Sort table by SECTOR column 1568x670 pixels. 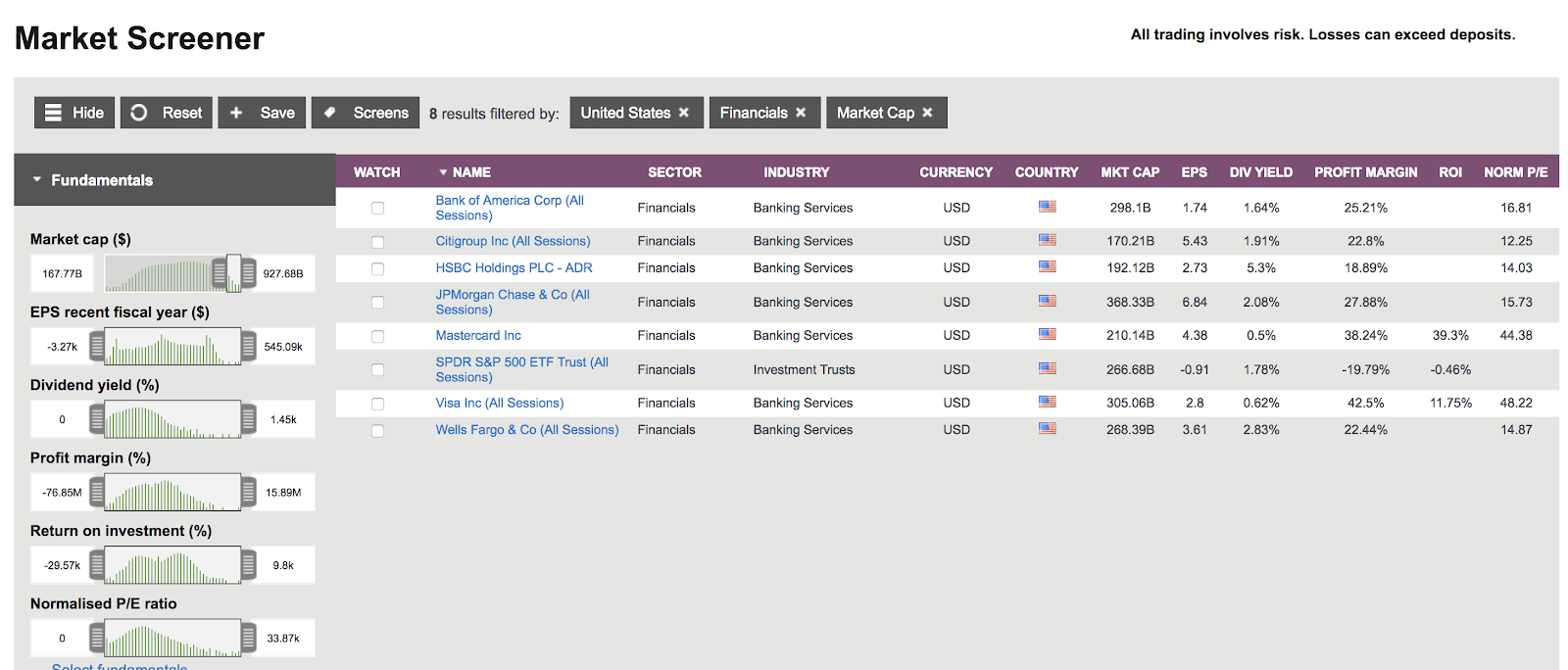coord(674,172)
